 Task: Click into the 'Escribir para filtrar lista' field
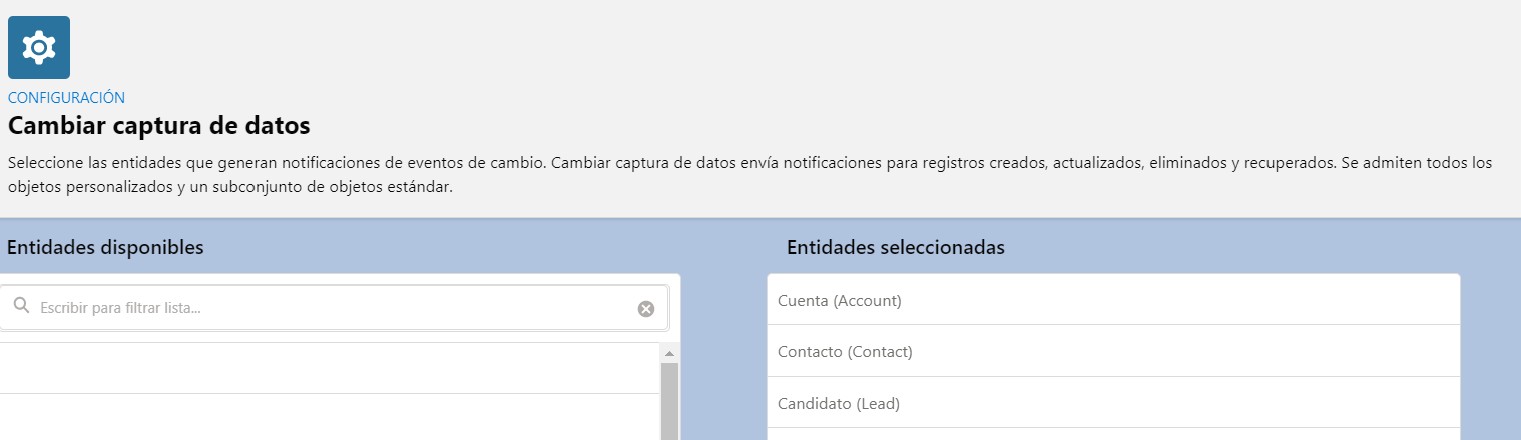(x=330, y=308)
